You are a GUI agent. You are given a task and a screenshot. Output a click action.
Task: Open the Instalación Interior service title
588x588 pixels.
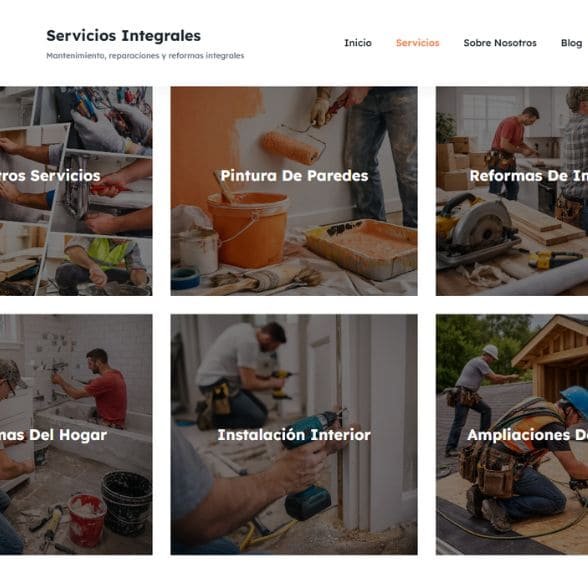click(294, 435)
